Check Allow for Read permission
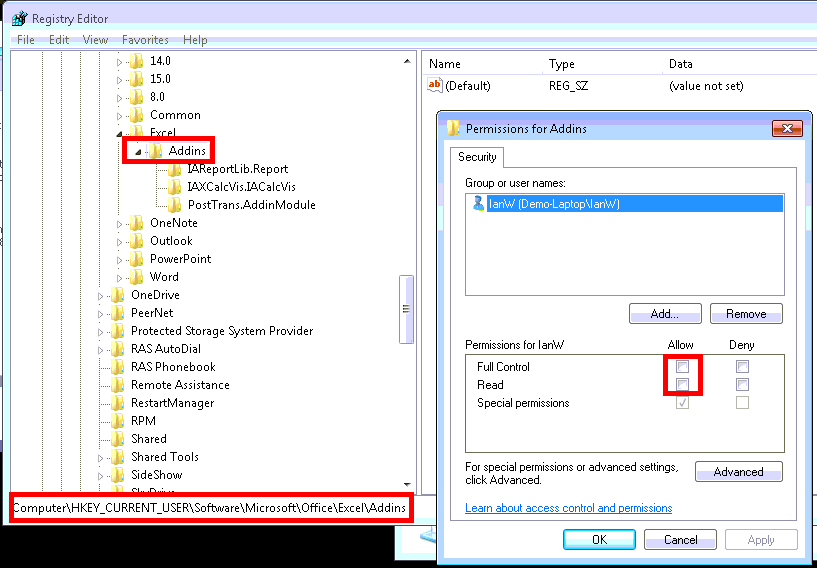The image size is (817, 568). click(682, 385)
